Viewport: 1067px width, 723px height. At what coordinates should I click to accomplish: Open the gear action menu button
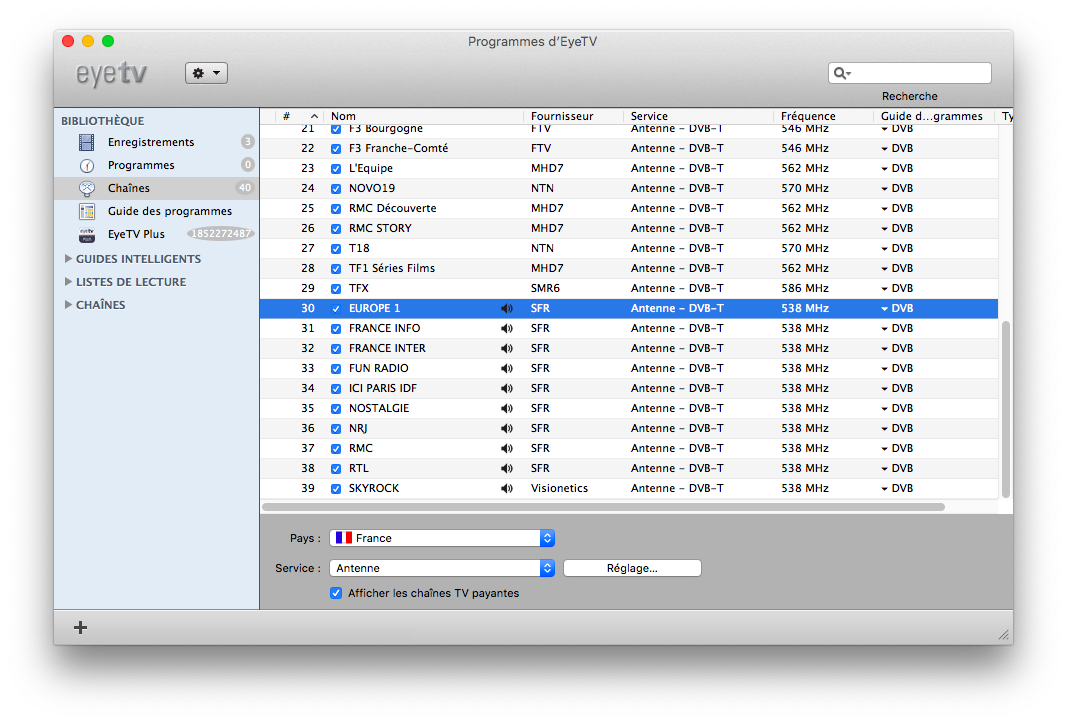click(206, 73)
